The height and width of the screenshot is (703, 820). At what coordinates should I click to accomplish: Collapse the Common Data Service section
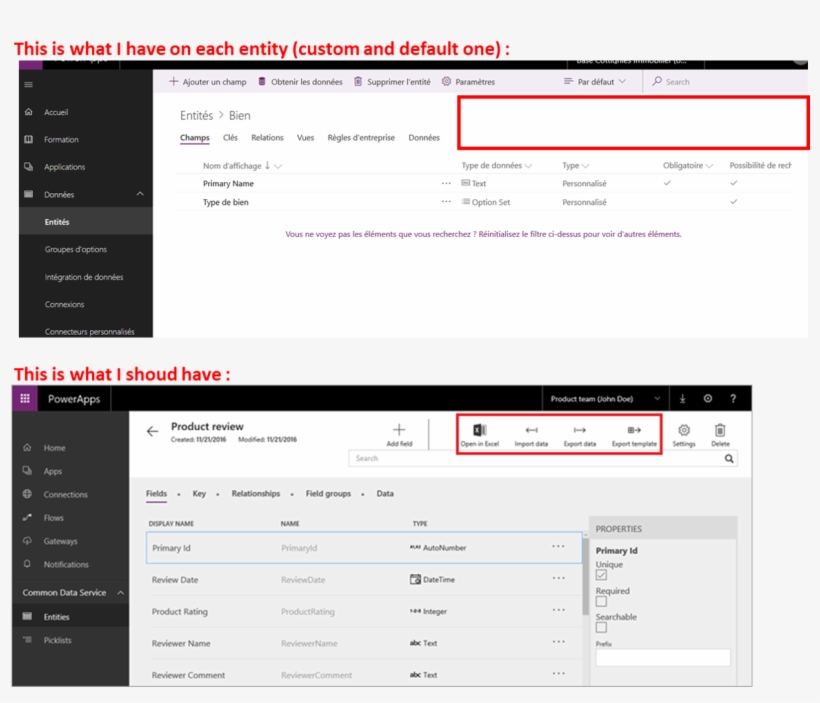(x=121, y=593)
